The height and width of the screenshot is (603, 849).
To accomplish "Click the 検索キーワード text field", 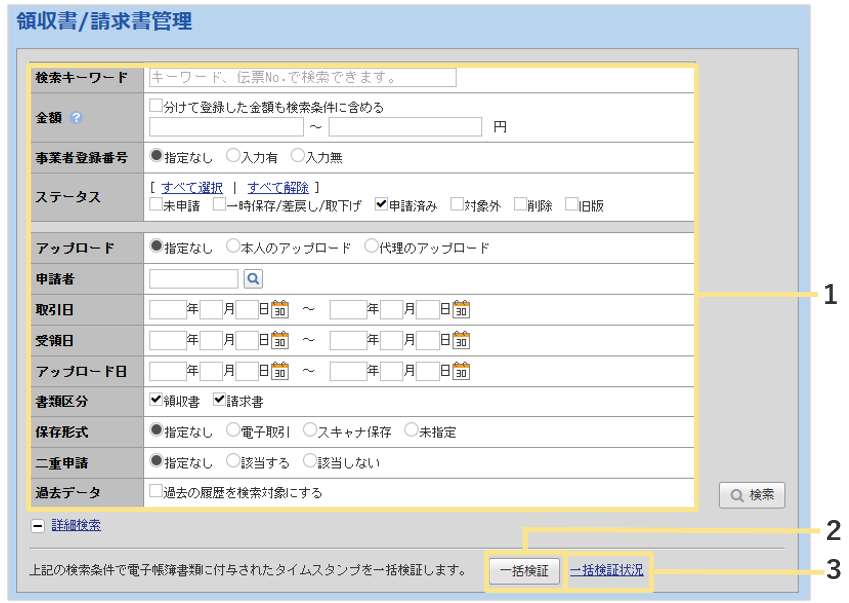I will (x=302, y=77).
